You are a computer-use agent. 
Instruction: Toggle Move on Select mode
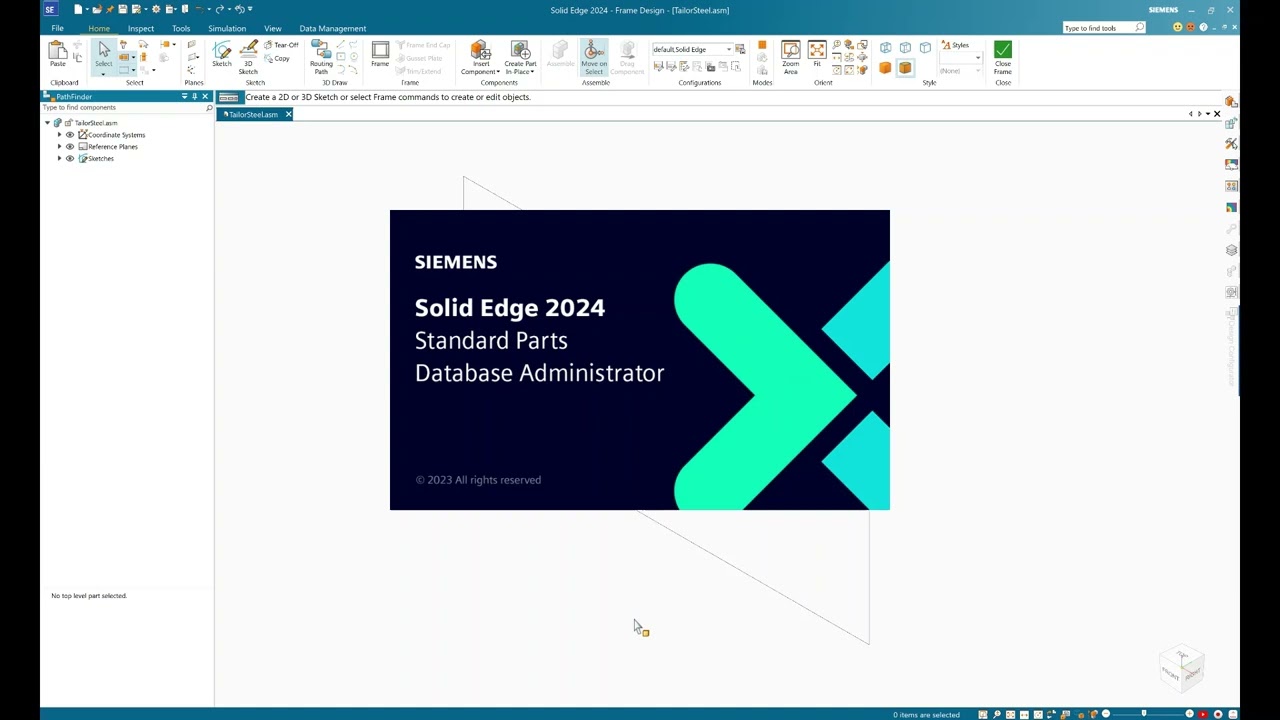click(594, 58)
